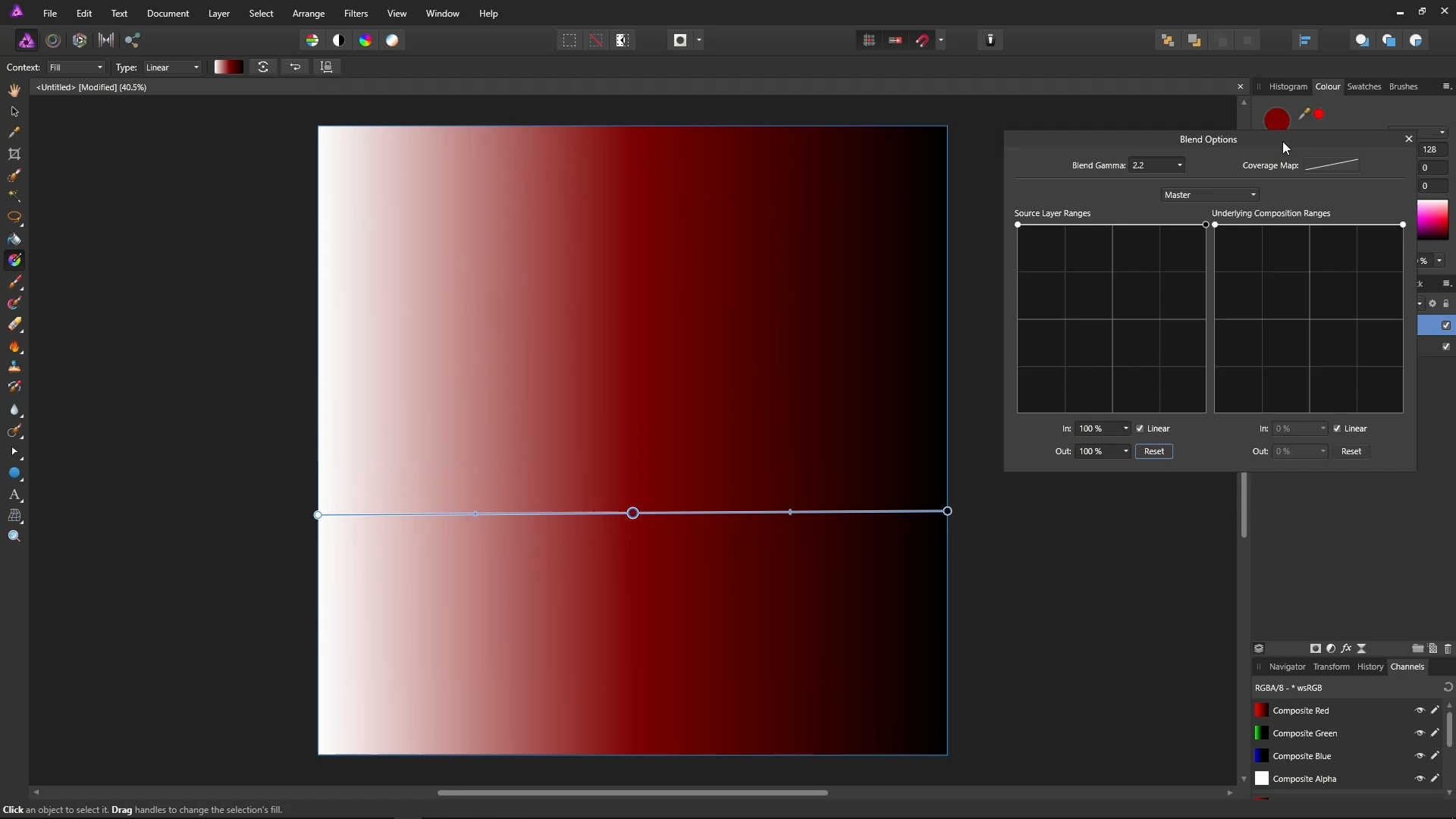Open the Liquify persona icon
Screen dimensions: 1456x819
(53, 40)
